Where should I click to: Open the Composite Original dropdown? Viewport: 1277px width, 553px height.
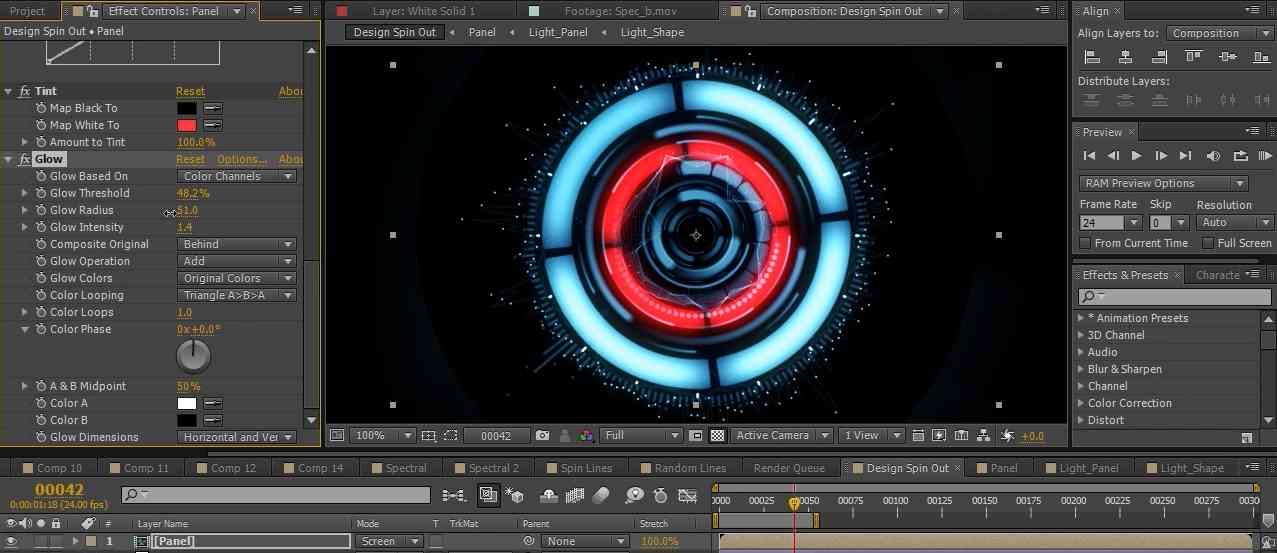point(237,244)
